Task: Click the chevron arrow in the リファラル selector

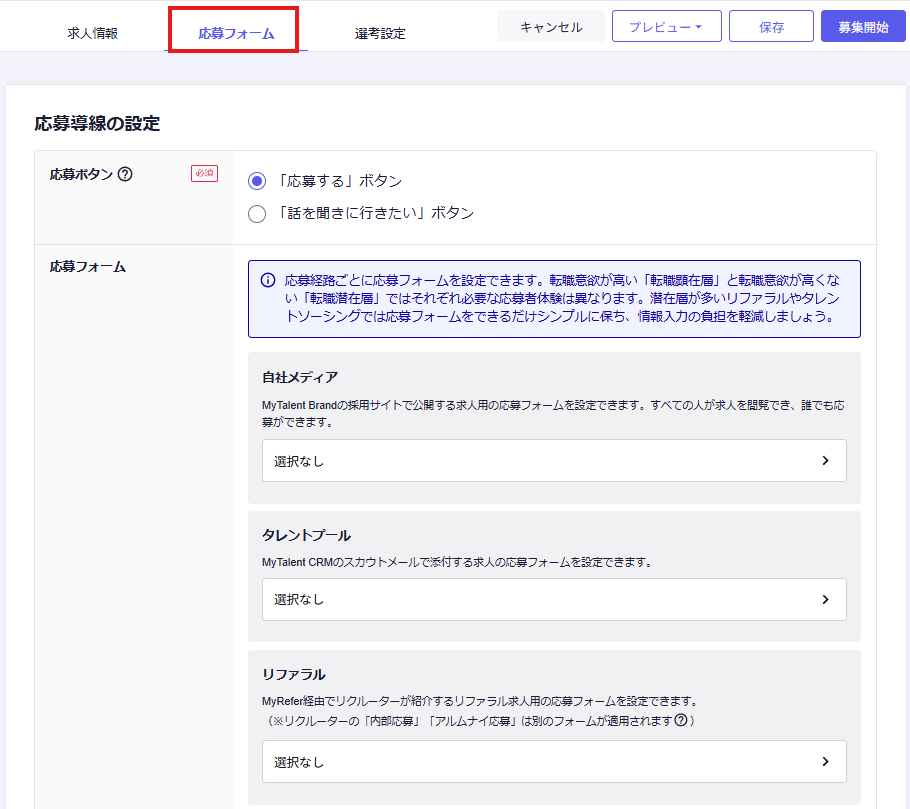Action: click(x=825, y=762)
